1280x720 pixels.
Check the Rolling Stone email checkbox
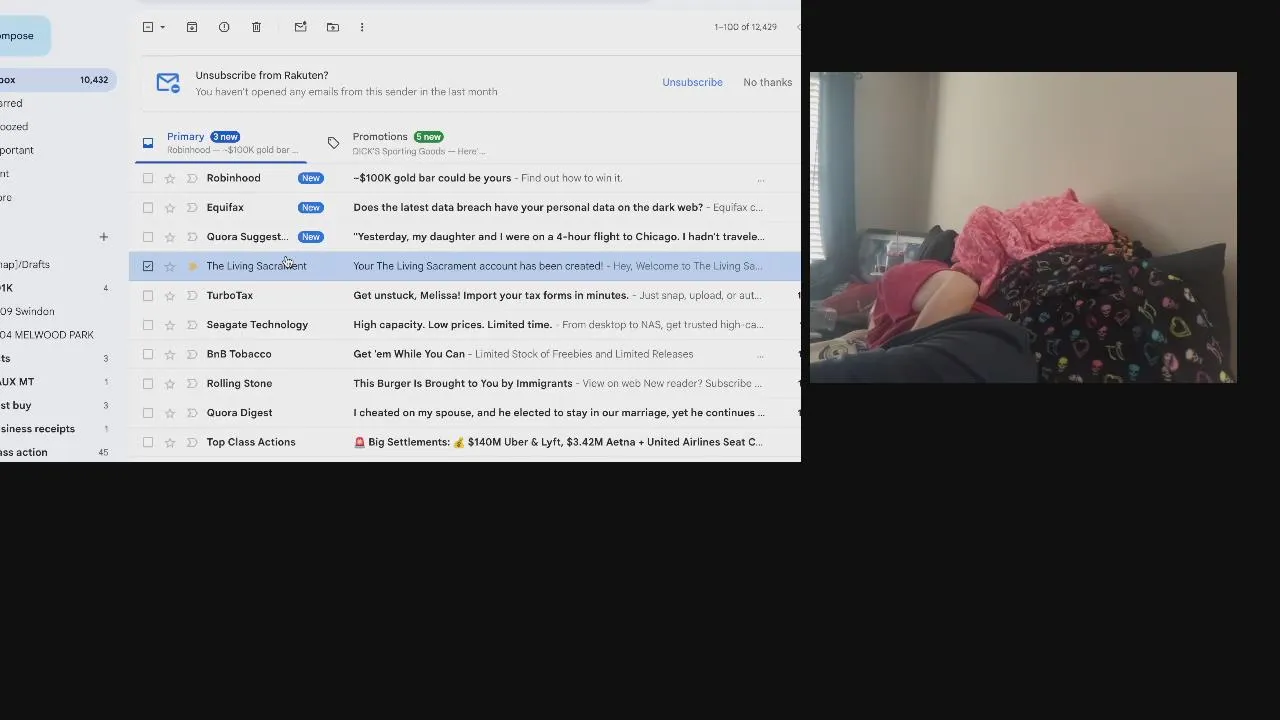tap(148, 383)
